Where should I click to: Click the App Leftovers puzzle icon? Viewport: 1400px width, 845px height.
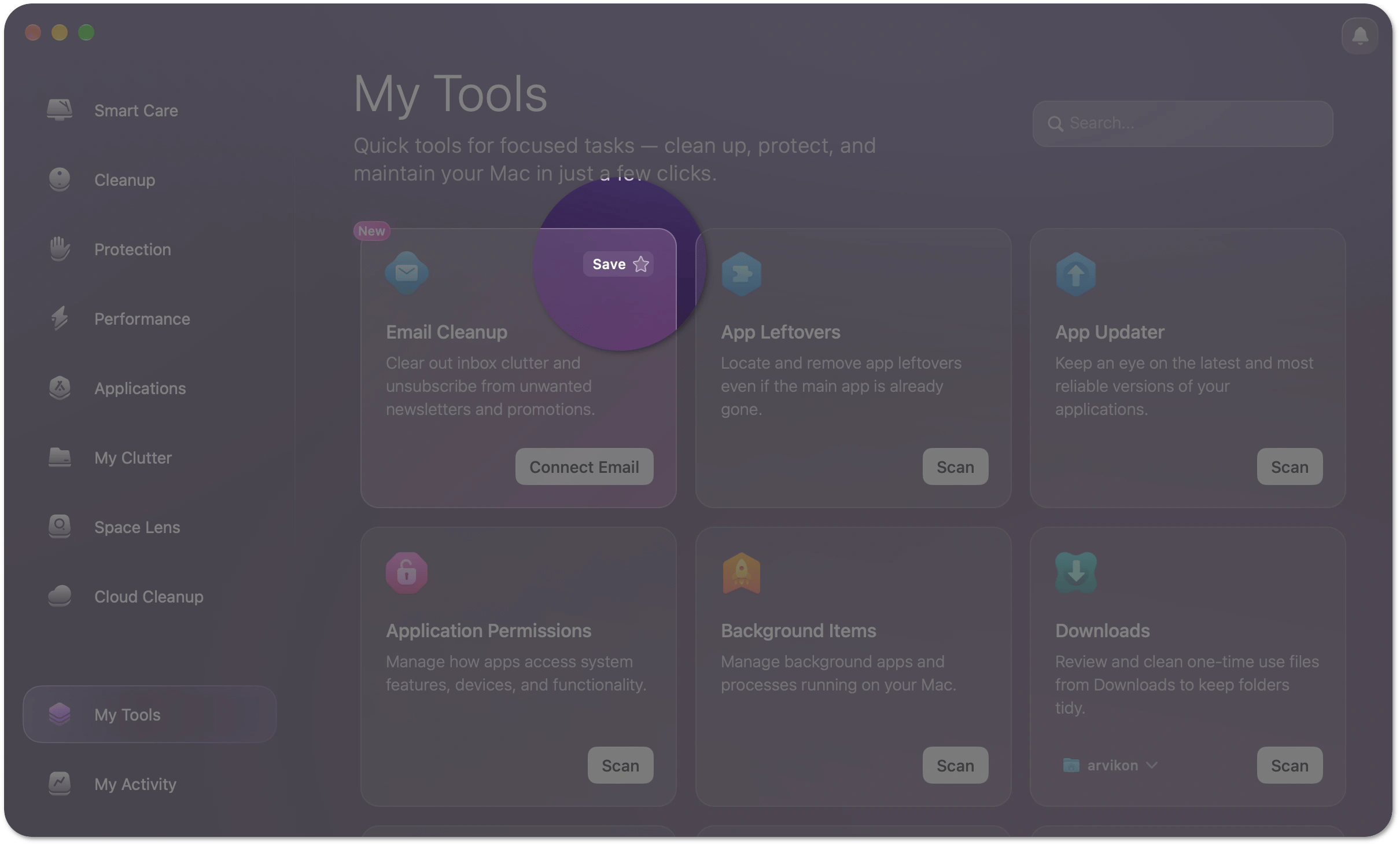point(741,274)
